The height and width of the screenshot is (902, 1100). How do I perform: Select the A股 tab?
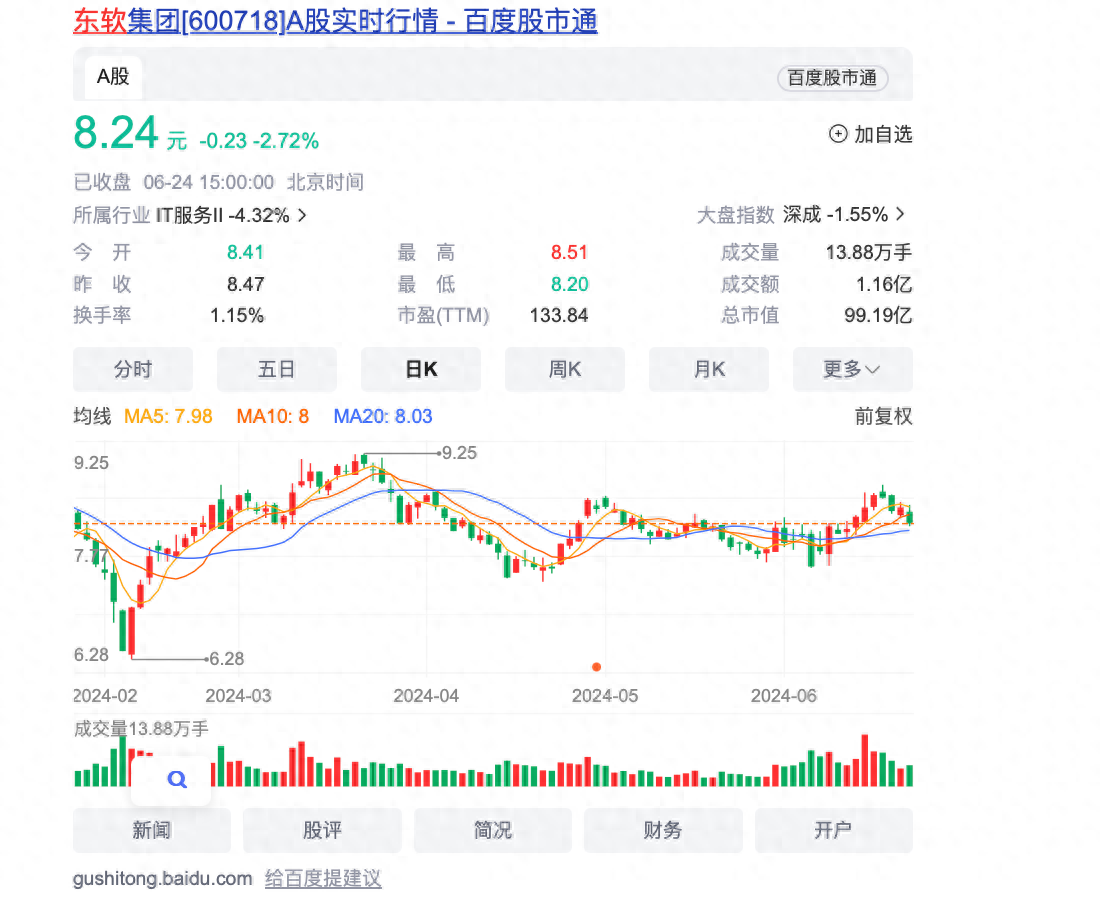[113, 76]
